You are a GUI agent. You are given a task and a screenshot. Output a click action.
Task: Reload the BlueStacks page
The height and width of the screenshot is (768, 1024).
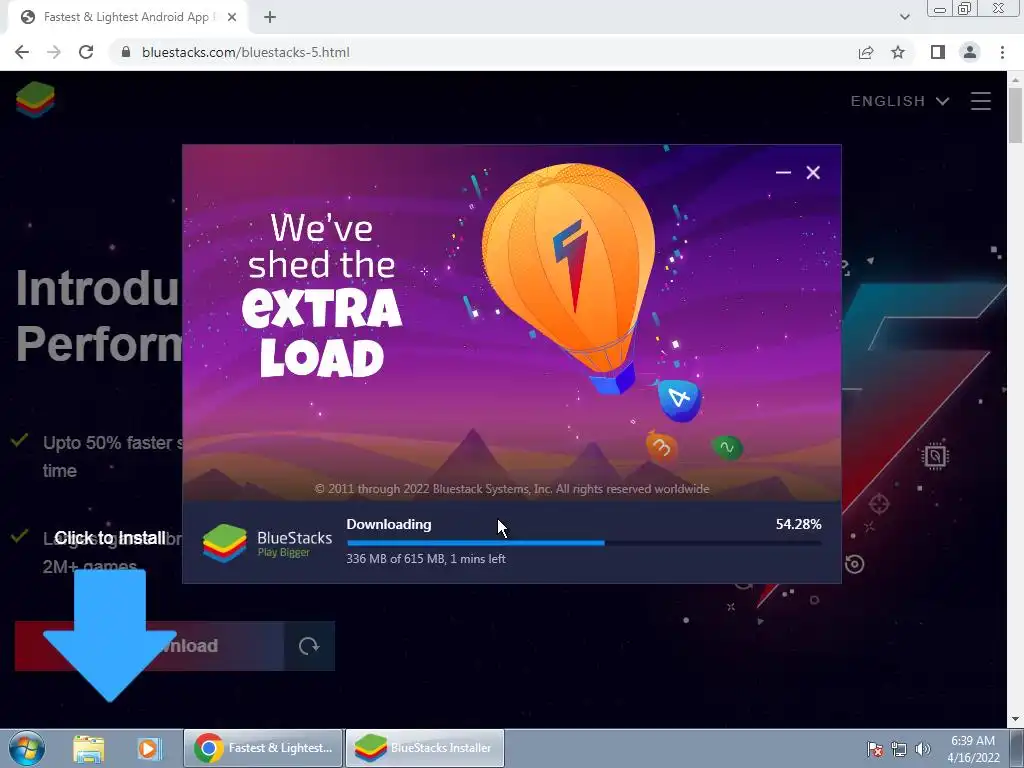[86, 52]
